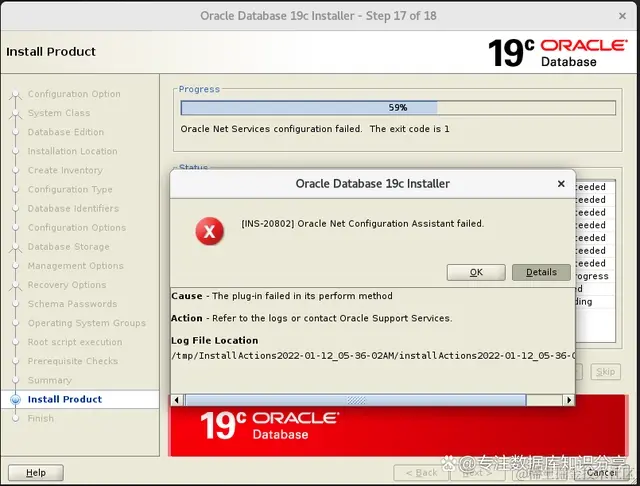Select Installation Location step
640x486 pixels.
click(72, 151)
